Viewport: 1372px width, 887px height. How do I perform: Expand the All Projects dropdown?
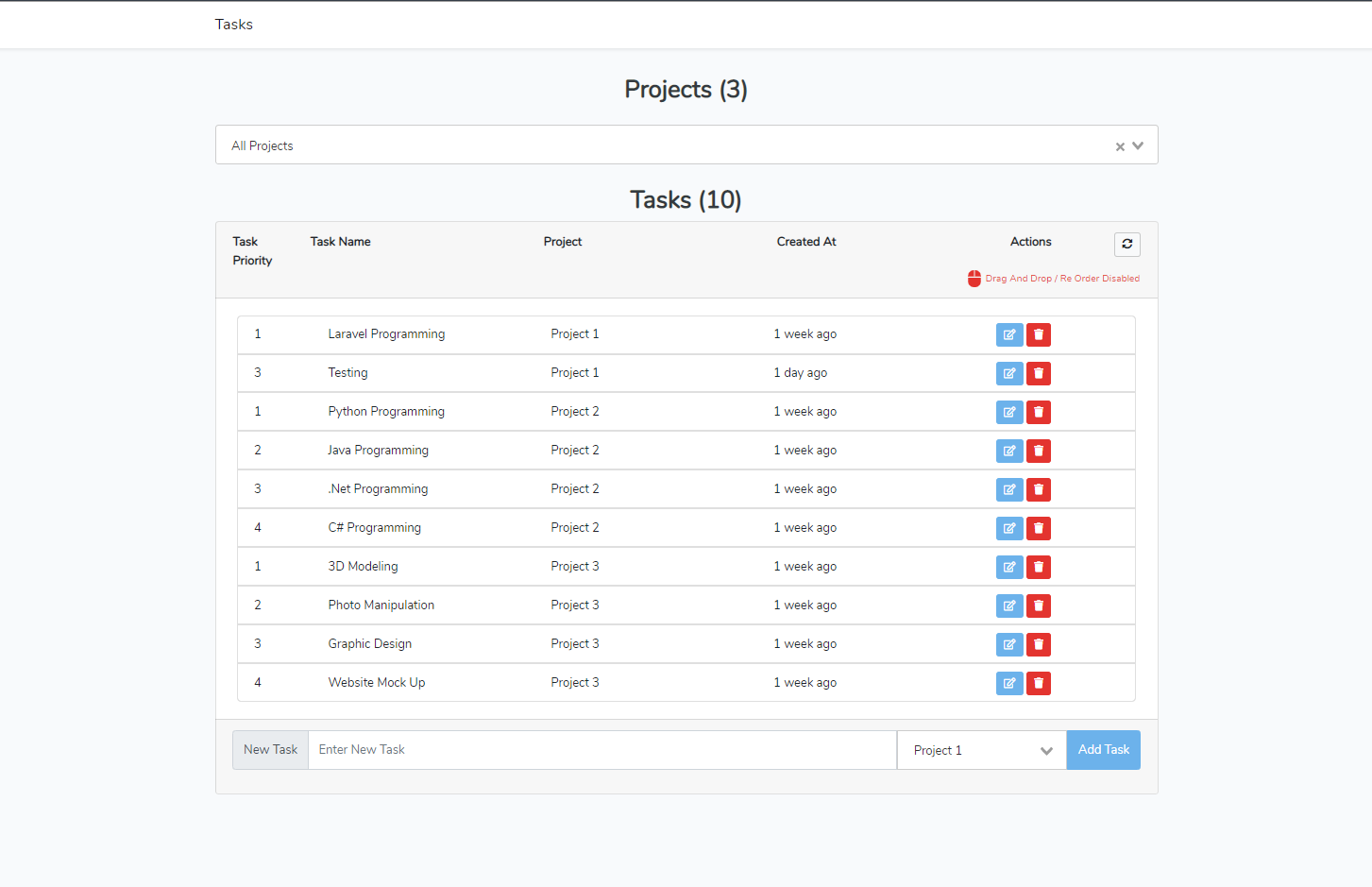click(1138, 145)
